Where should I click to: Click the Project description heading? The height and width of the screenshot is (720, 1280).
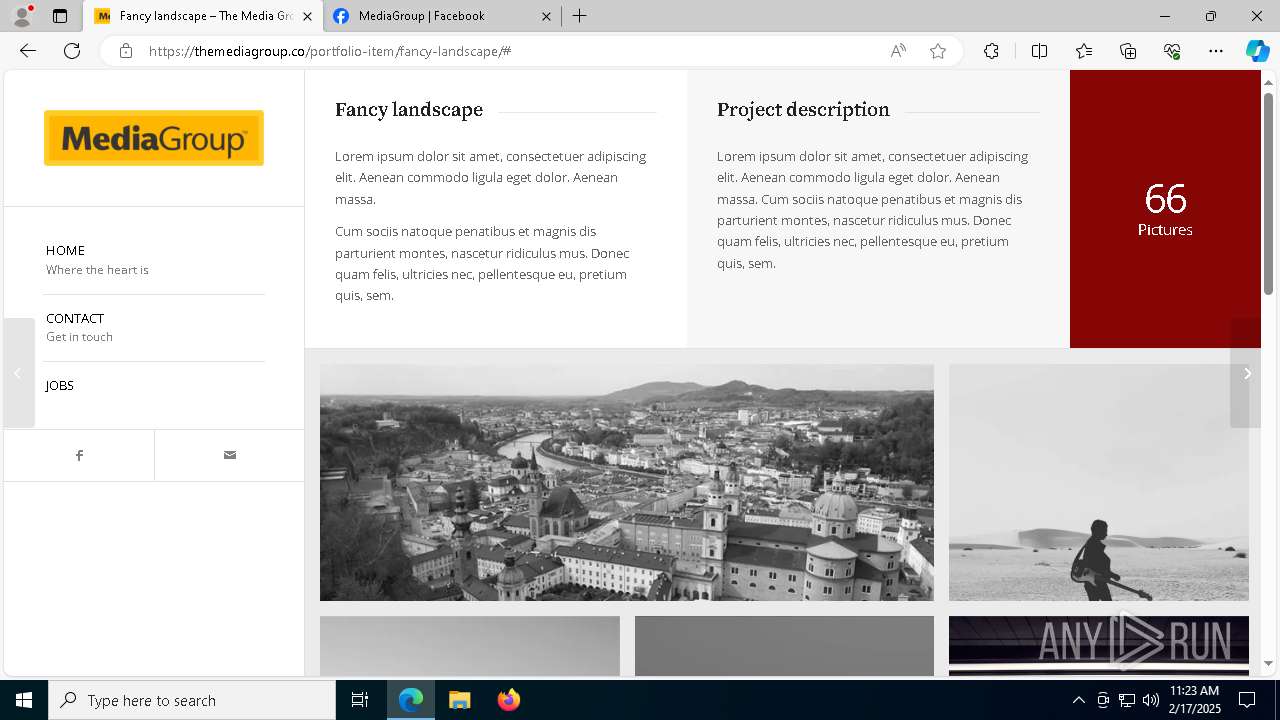[x=803, y=110]
